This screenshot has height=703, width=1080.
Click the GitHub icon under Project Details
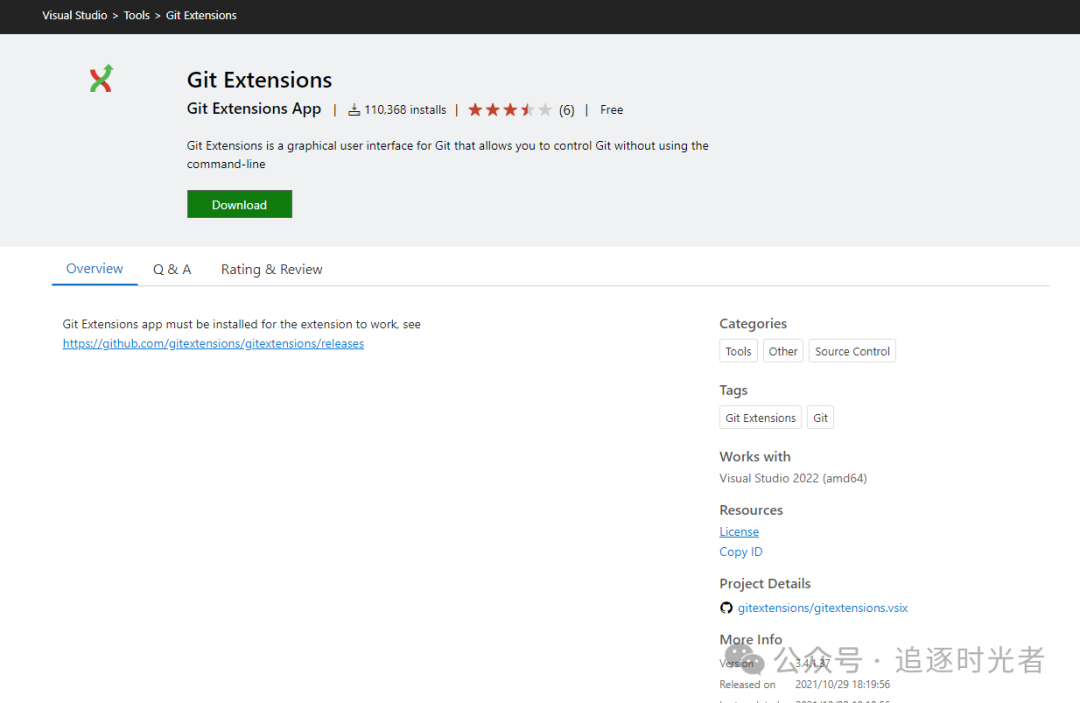tap(726, 608)
